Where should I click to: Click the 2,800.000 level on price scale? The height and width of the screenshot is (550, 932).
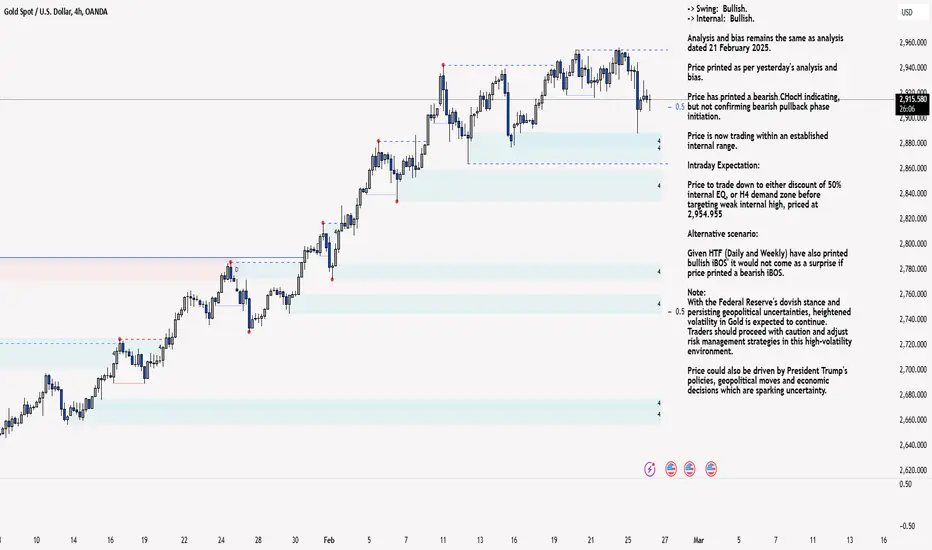click(912, 244)
